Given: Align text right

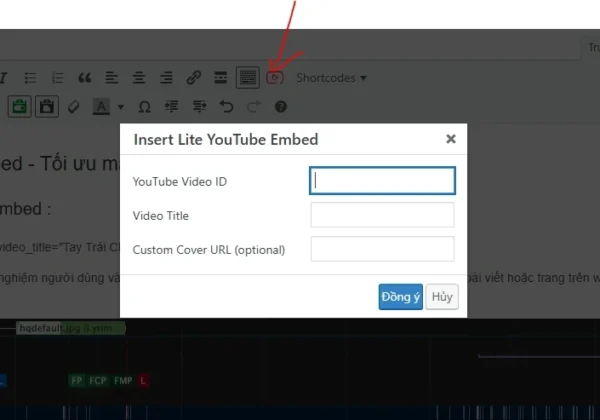Looking at the screenshot, I should (x=166, y=78).
